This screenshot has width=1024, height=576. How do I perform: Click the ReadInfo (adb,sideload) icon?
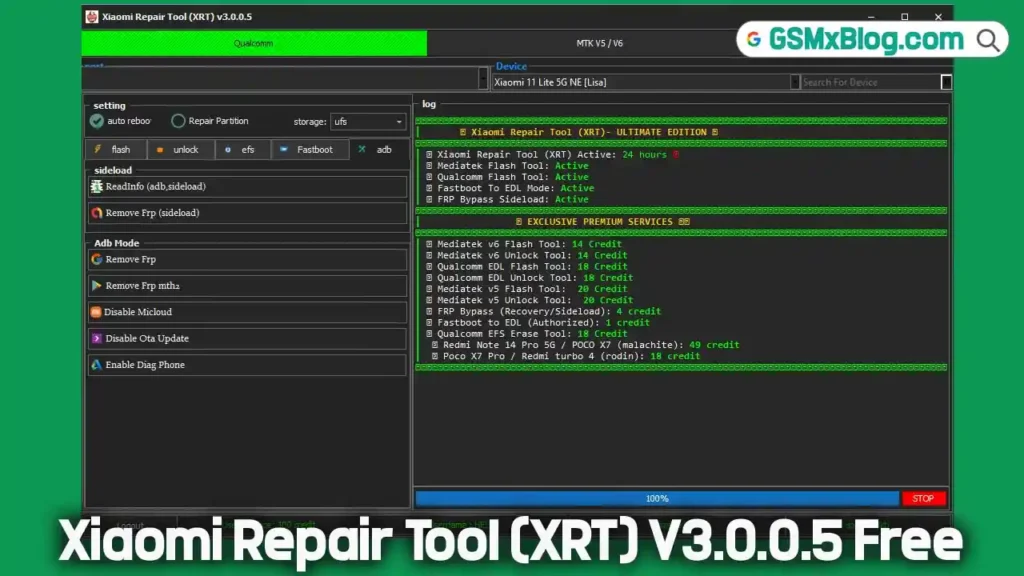coord(97,187)
